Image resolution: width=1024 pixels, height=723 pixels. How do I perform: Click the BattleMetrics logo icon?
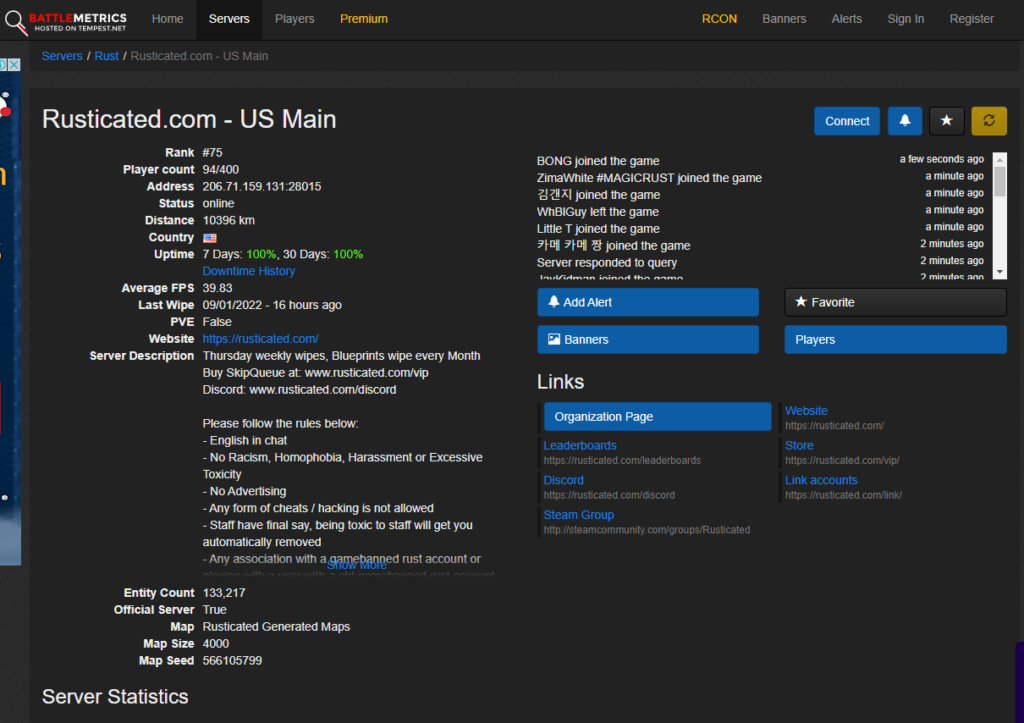(14, 20)
